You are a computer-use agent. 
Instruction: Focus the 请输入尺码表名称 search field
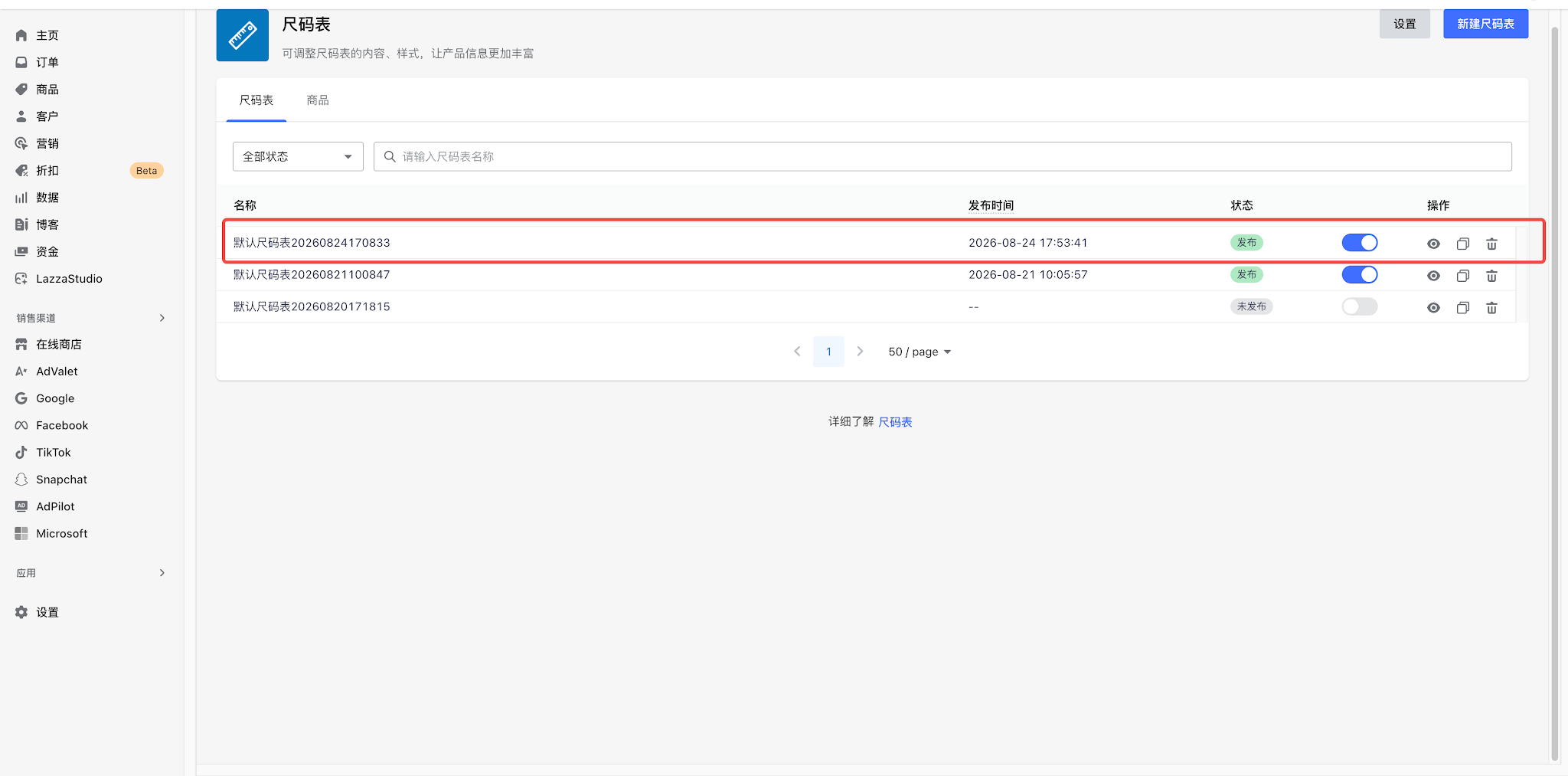[x=942, y=156]
